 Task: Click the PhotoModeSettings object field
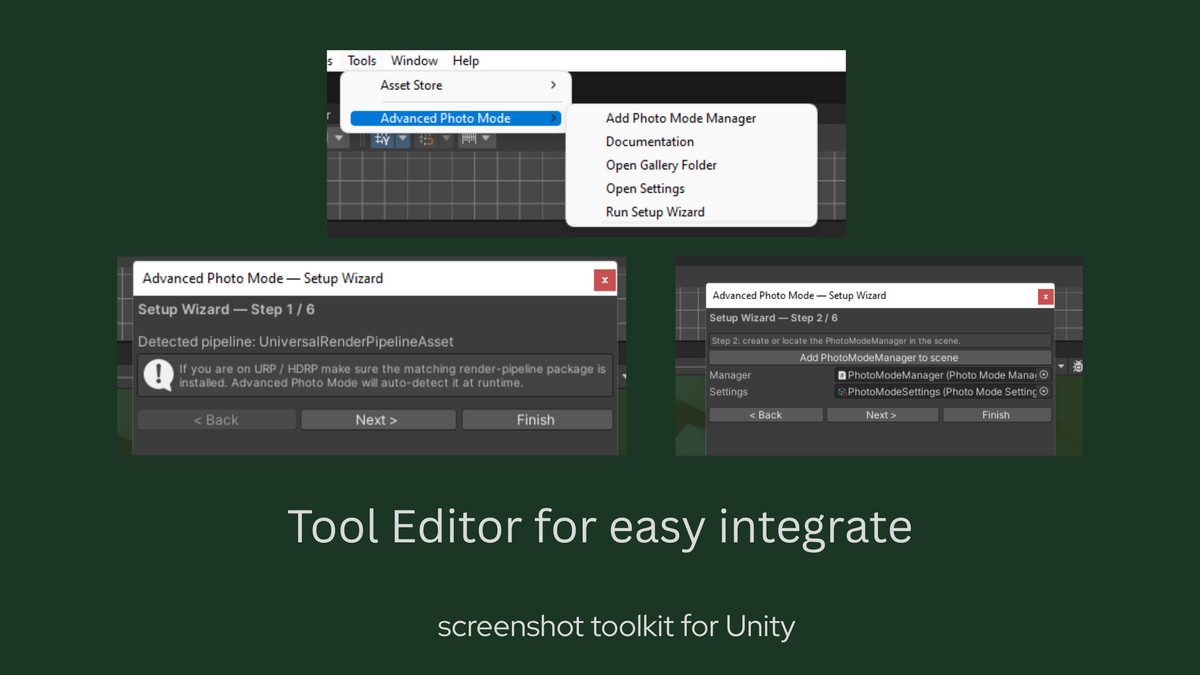[x=944, y=392]
